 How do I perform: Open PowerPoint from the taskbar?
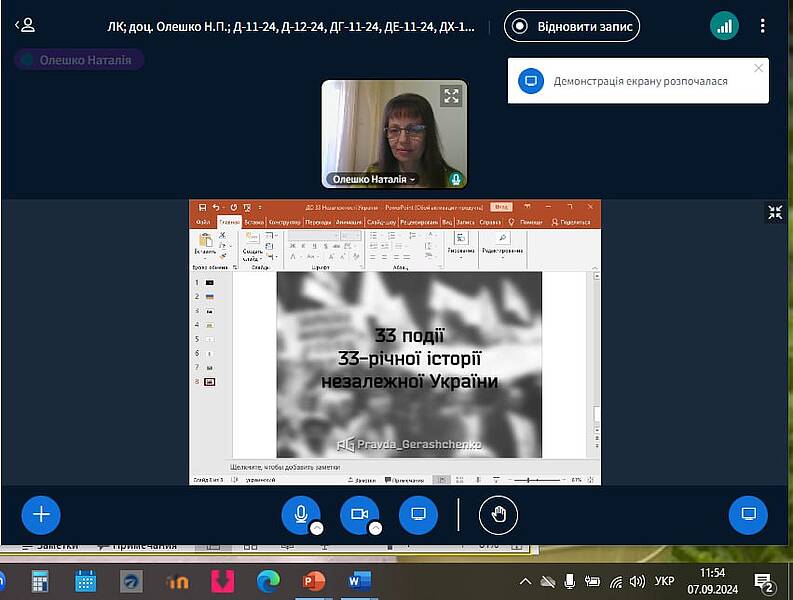tap(314, 580)
